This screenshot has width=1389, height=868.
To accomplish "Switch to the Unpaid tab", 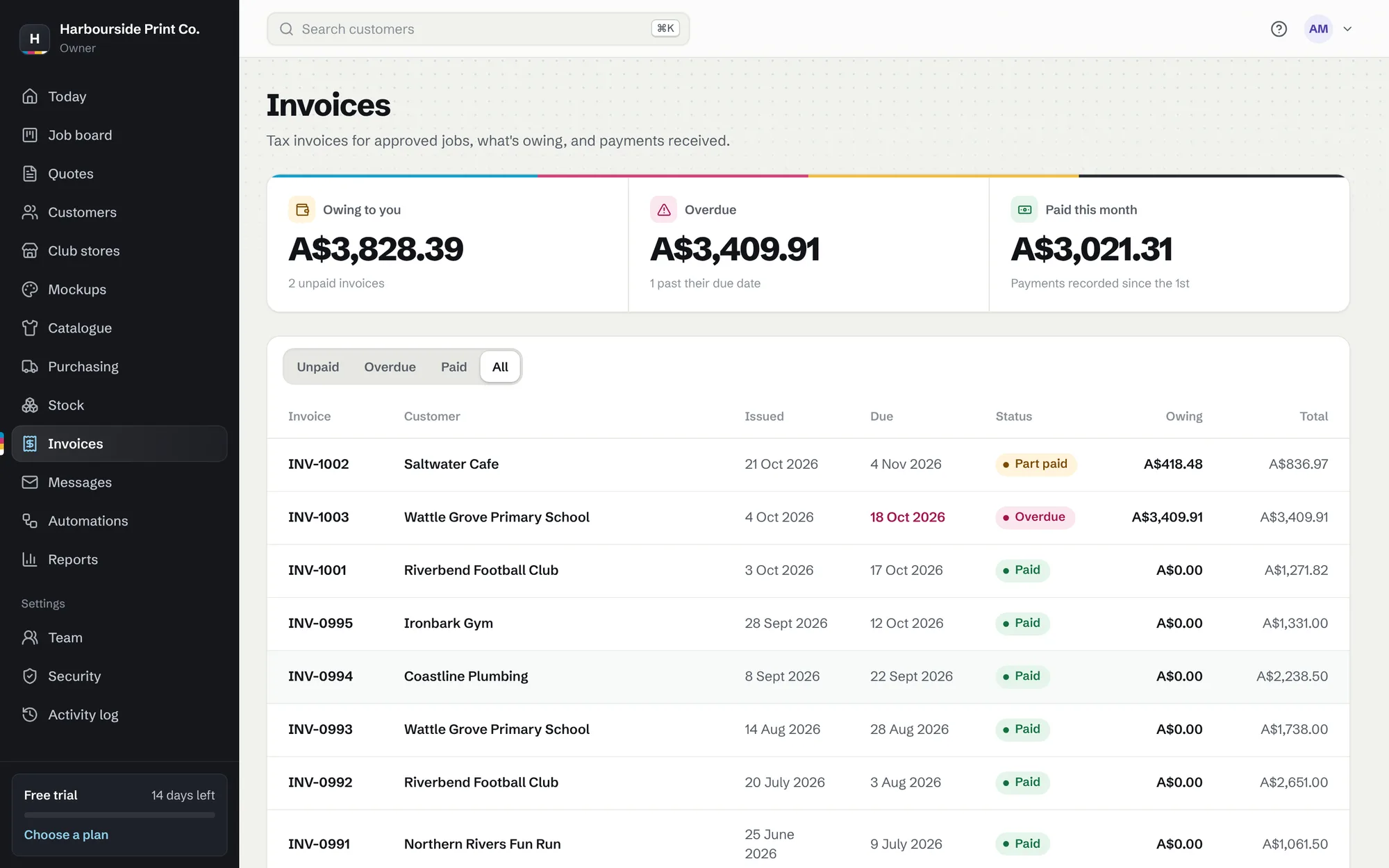I will click(318, 367).
